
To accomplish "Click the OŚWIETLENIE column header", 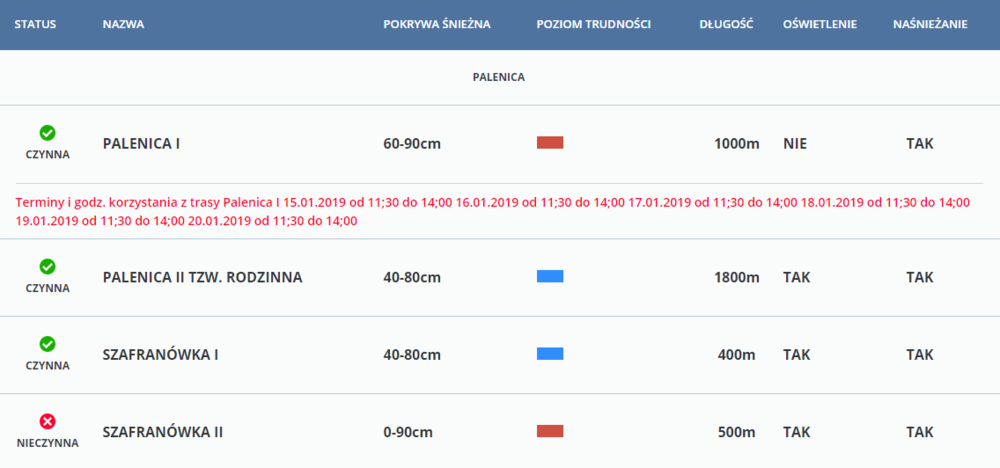I will (x=820, y=25).
